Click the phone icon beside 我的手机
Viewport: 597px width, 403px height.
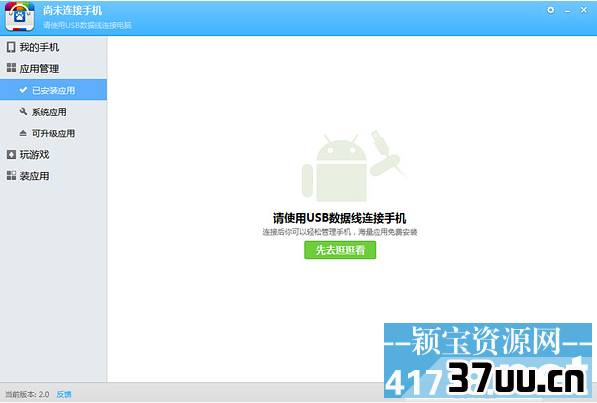pos(11,47)
